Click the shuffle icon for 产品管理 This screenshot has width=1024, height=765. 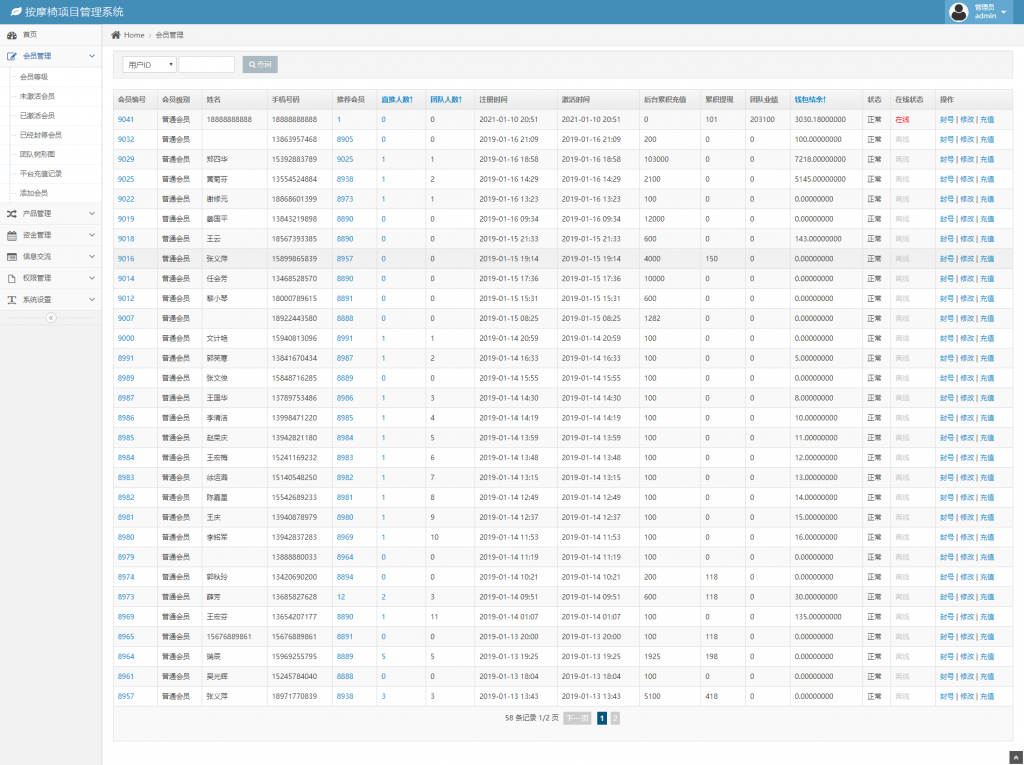pyautogui.click(x=12, y=214)
